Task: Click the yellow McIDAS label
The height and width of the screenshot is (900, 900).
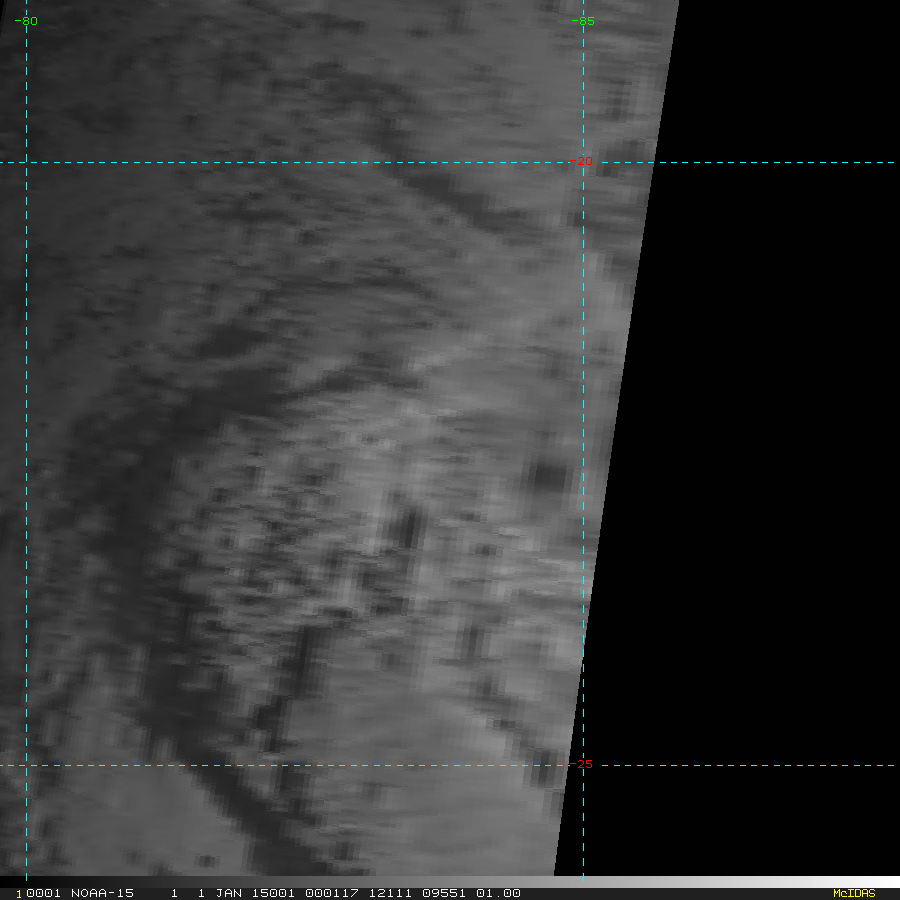Action: [853, 893]
